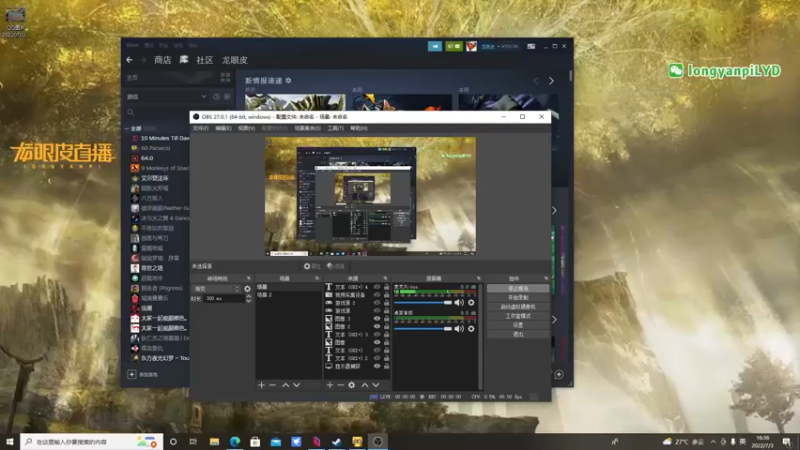This screenshot has height=450, width=800.
Task: Remove selected source with minus icon
Action: click(340, 385)
